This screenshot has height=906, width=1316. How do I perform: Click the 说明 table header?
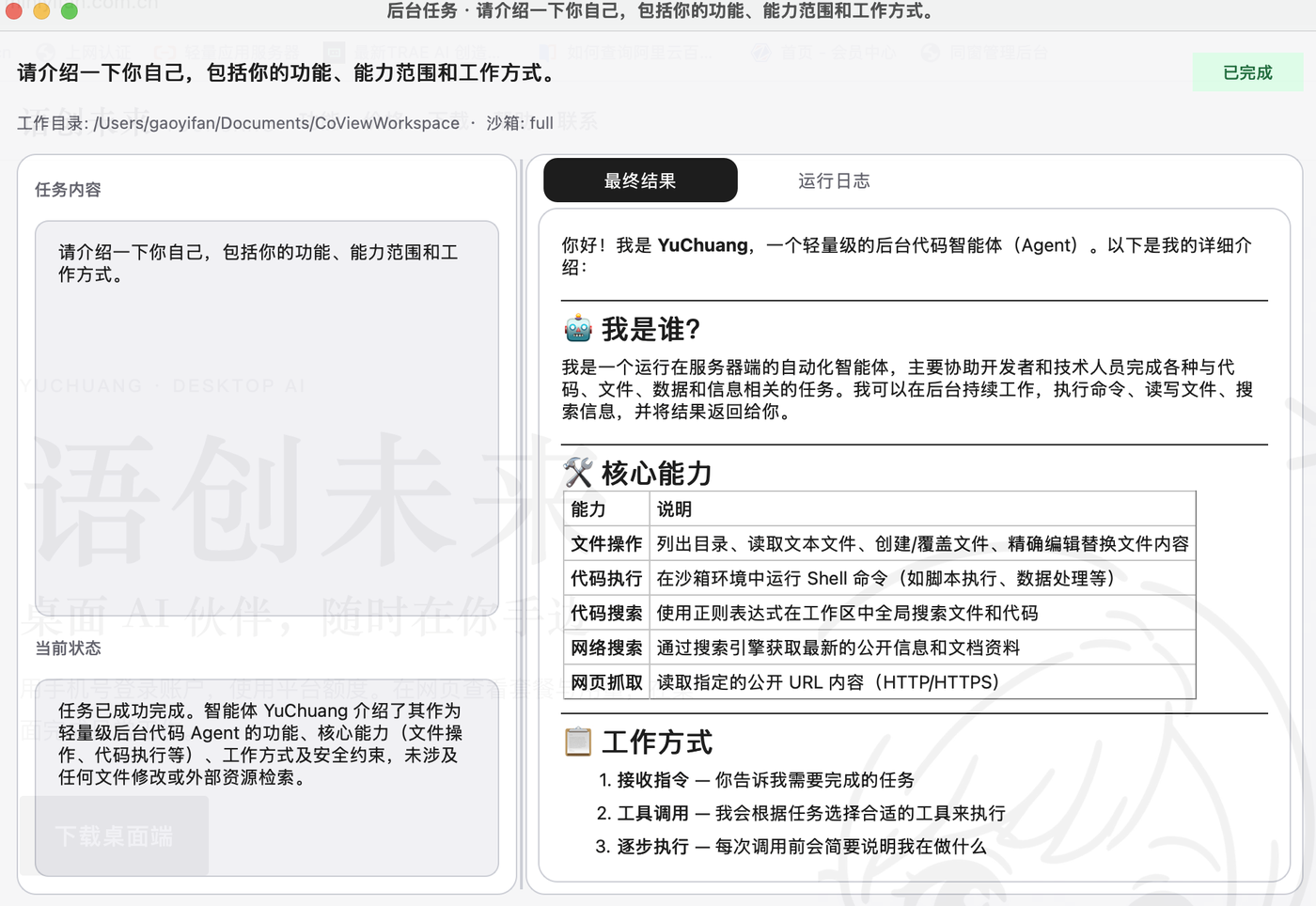(x=922, y=508)
